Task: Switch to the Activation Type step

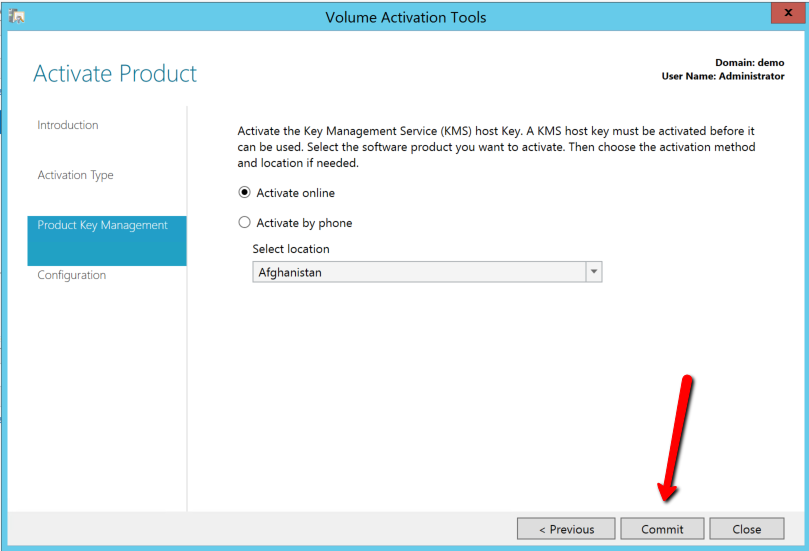Action: coord(75,175)
